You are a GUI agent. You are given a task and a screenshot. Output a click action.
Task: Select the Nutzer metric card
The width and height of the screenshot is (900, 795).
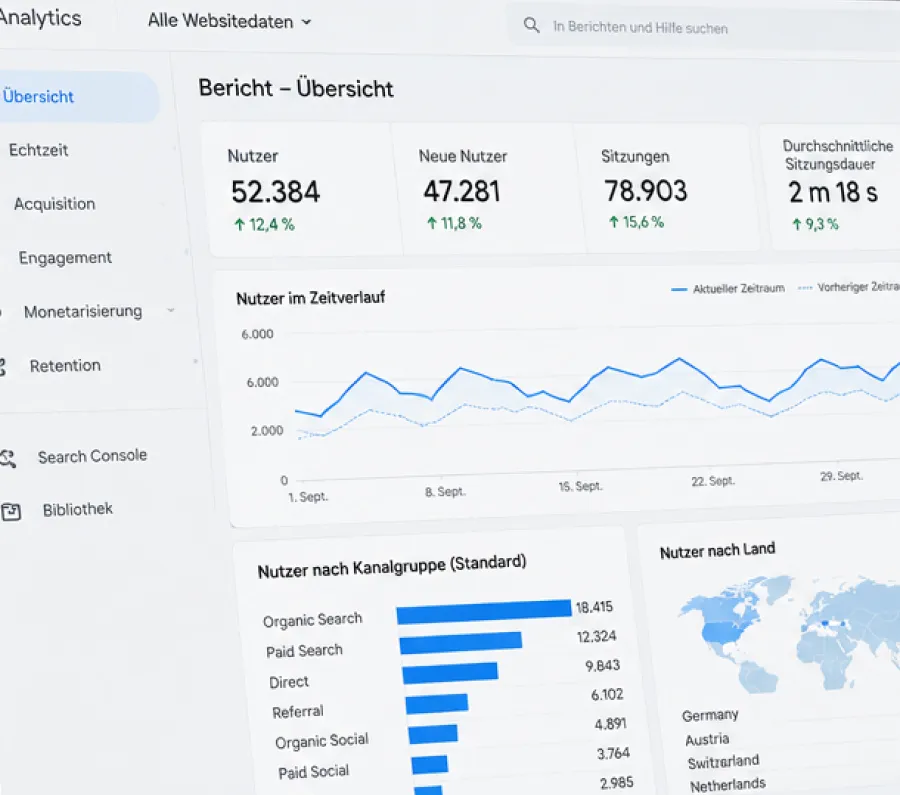(302, 189)
